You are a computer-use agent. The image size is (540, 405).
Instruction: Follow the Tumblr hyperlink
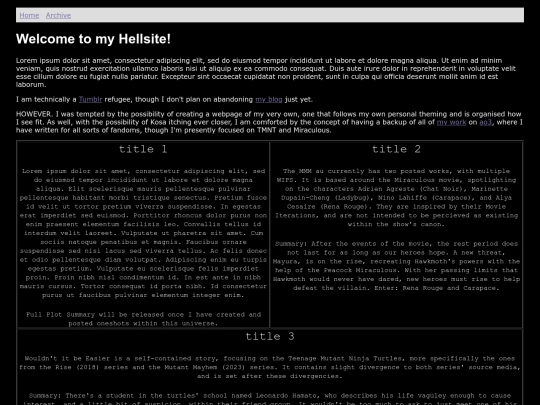pos(90,100)
